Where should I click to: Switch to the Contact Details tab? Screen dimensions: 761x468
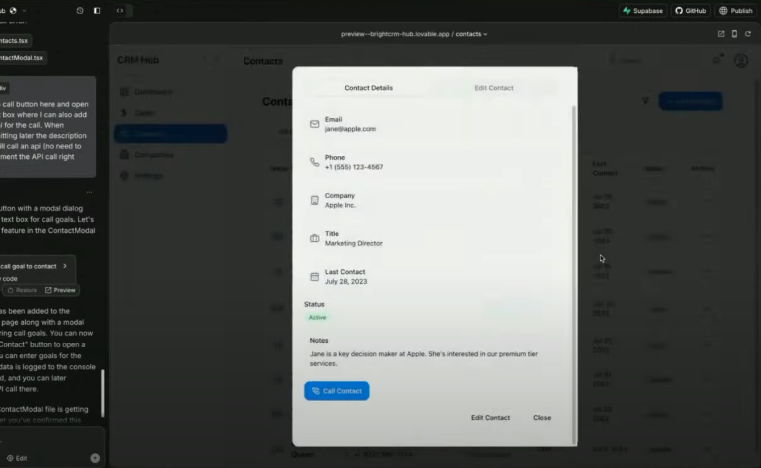(369, 88)
